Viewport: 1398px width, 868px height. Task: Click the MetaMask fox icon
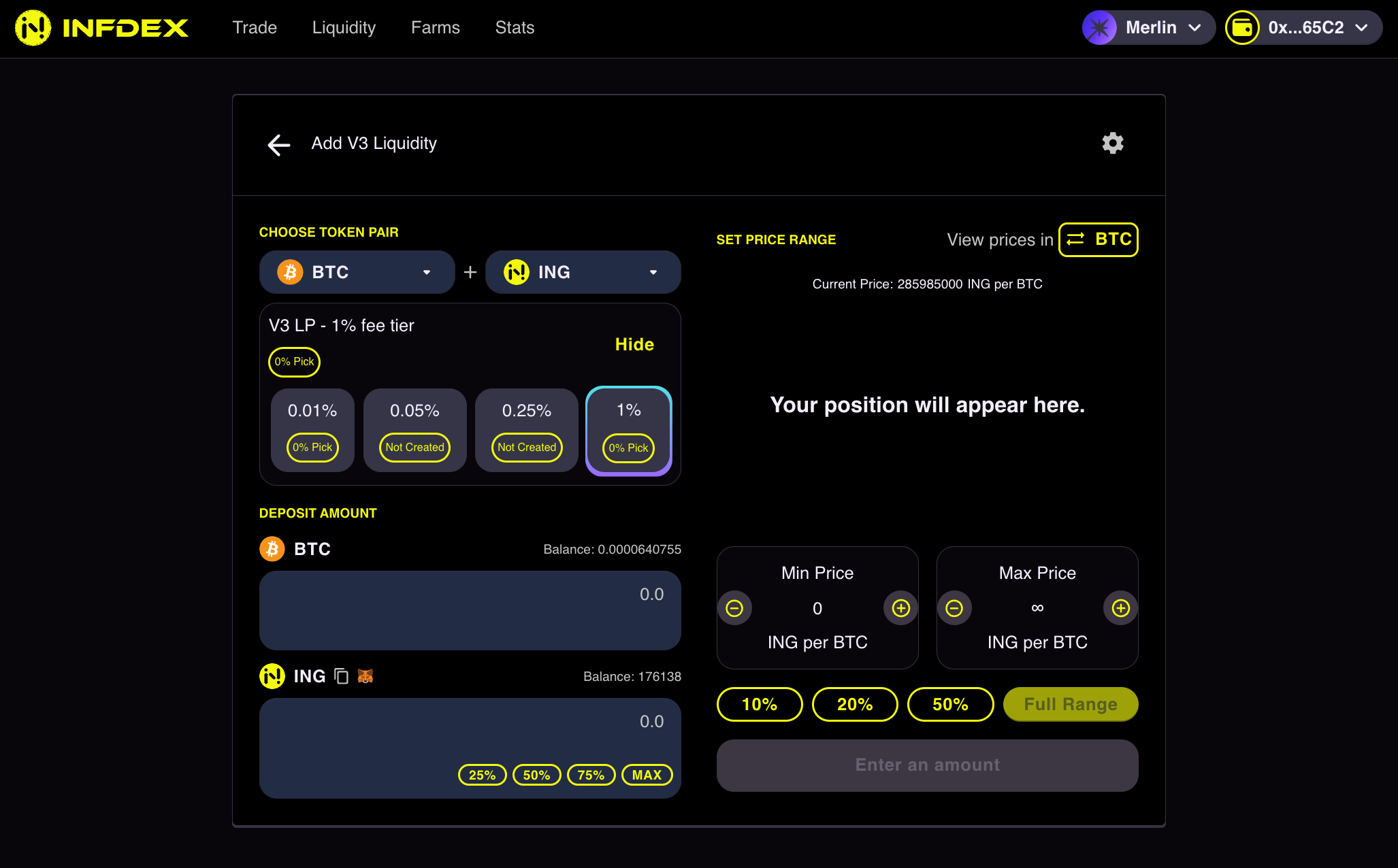tap(365, 676)
